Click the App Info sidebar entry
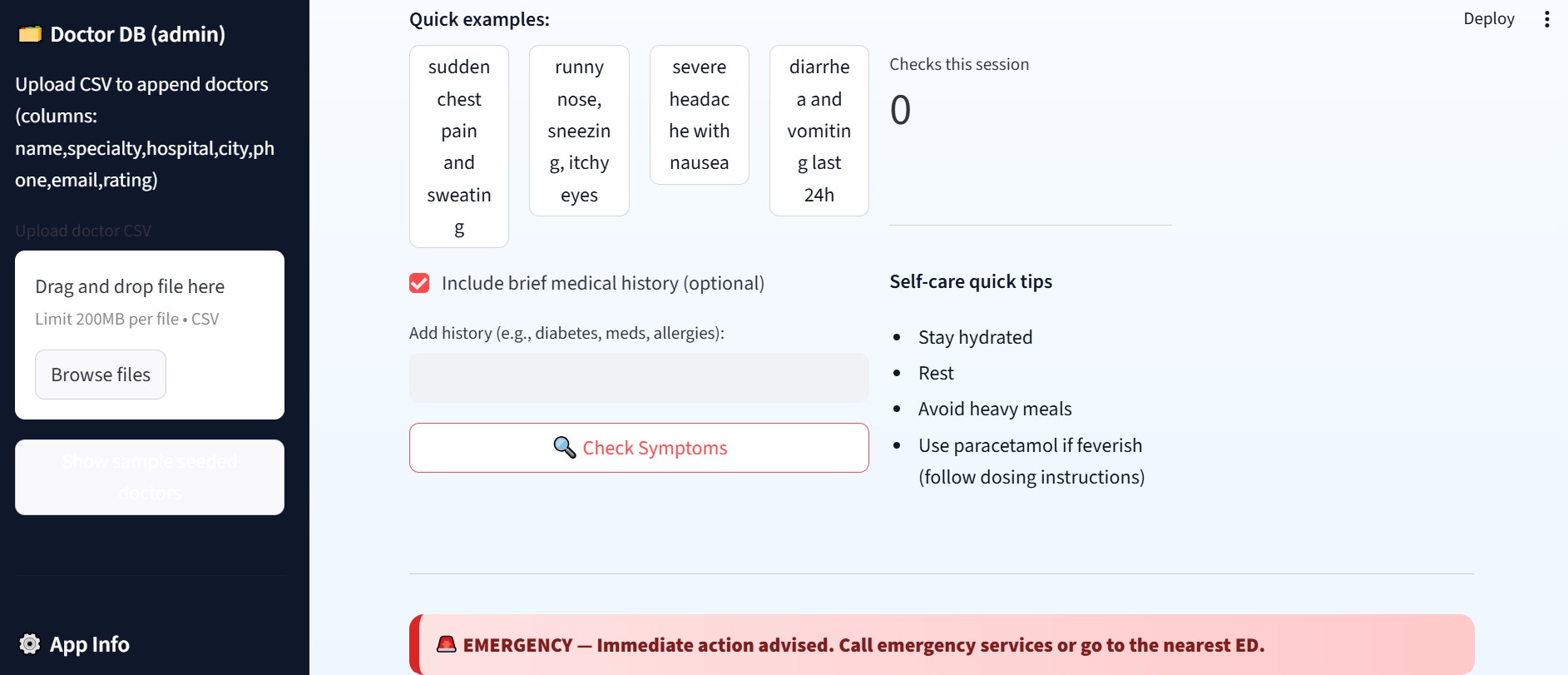Screen dimensions: 1568x675 (x=89, y=644)
